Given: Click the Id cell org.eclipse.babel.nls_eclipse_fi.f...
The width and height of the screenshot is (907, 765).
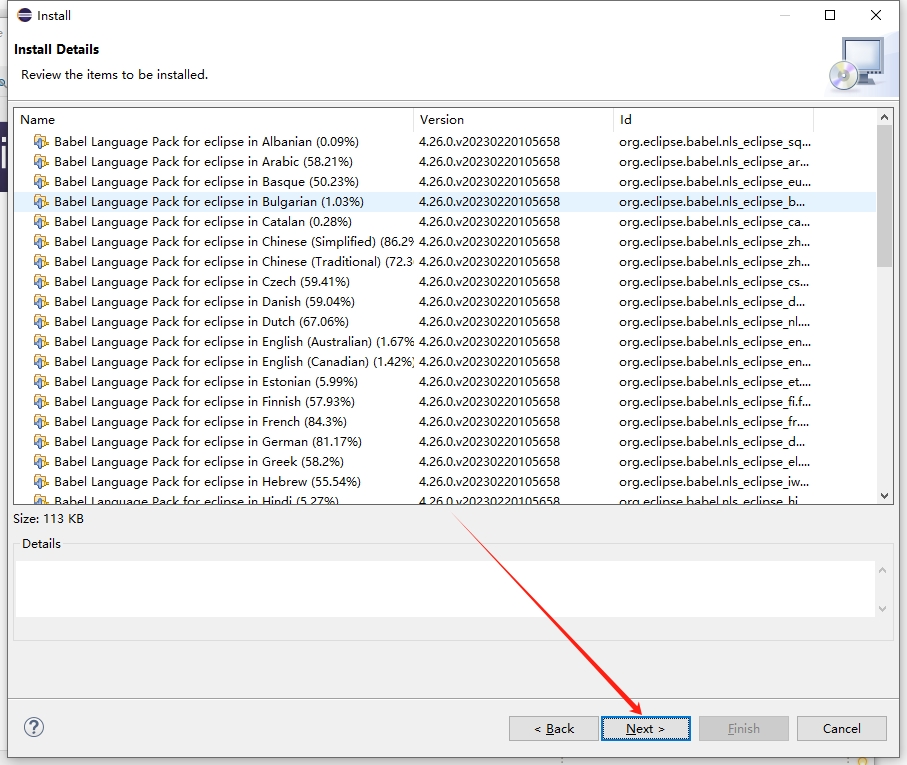Looking at the screenshot, I should click(715, 402).
